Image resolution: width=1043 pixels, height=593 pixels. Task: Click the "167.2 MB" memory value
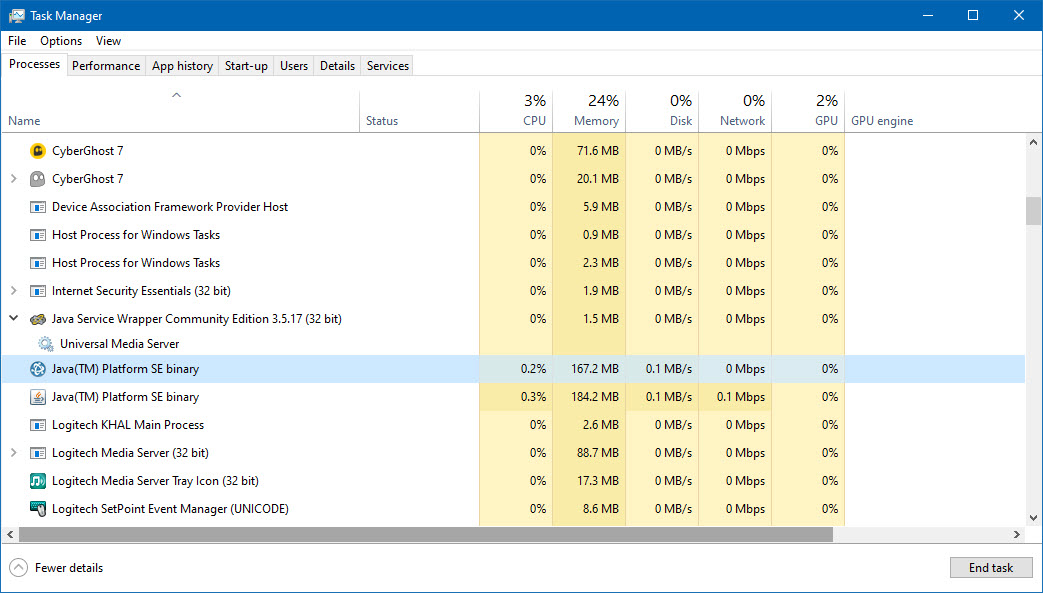(x=595, y=369)
